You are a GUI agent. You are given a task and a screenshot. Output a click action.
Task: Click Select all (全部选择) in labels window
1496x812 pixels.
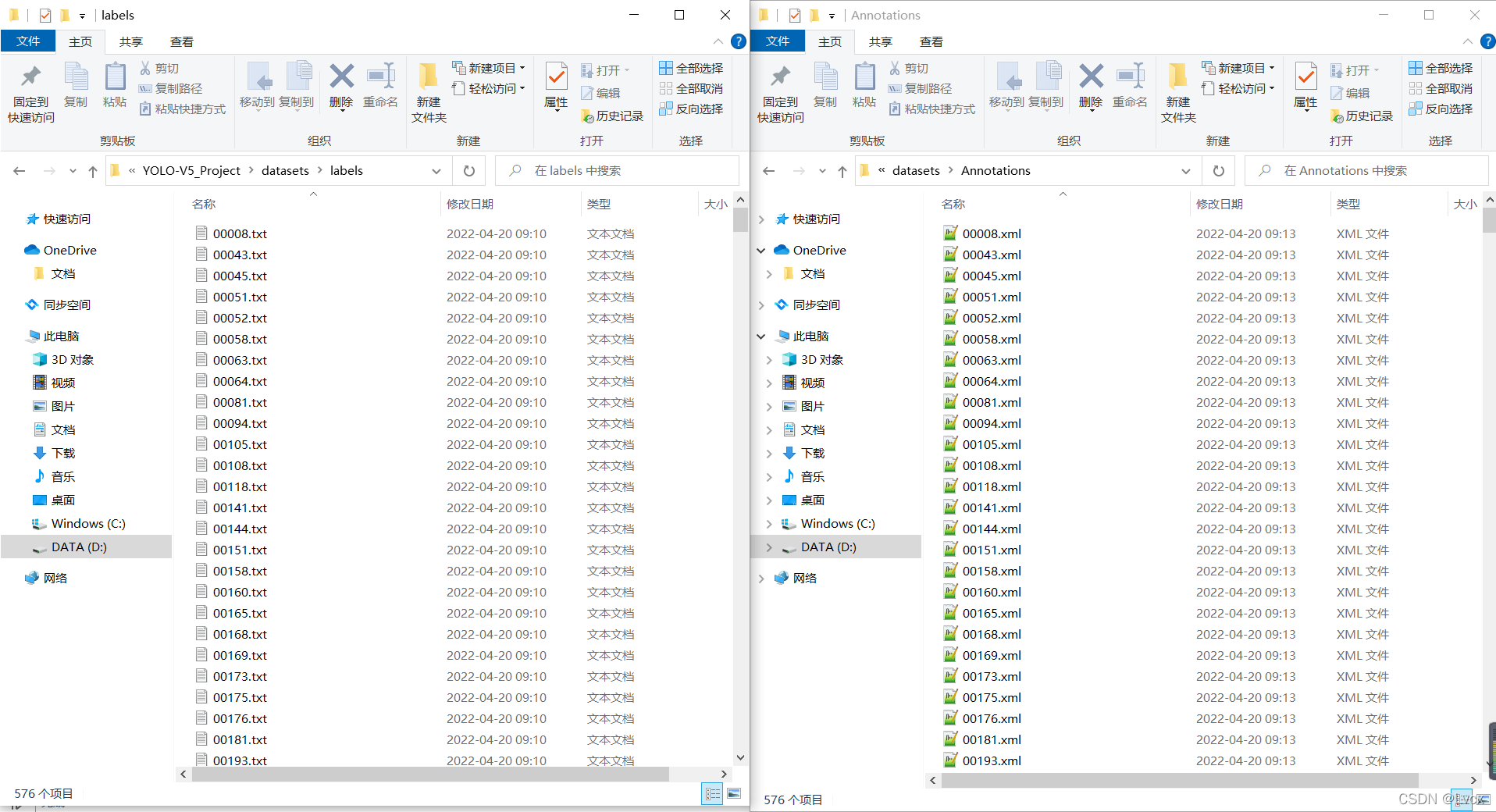pyautogui.click(x=691, y=69)
